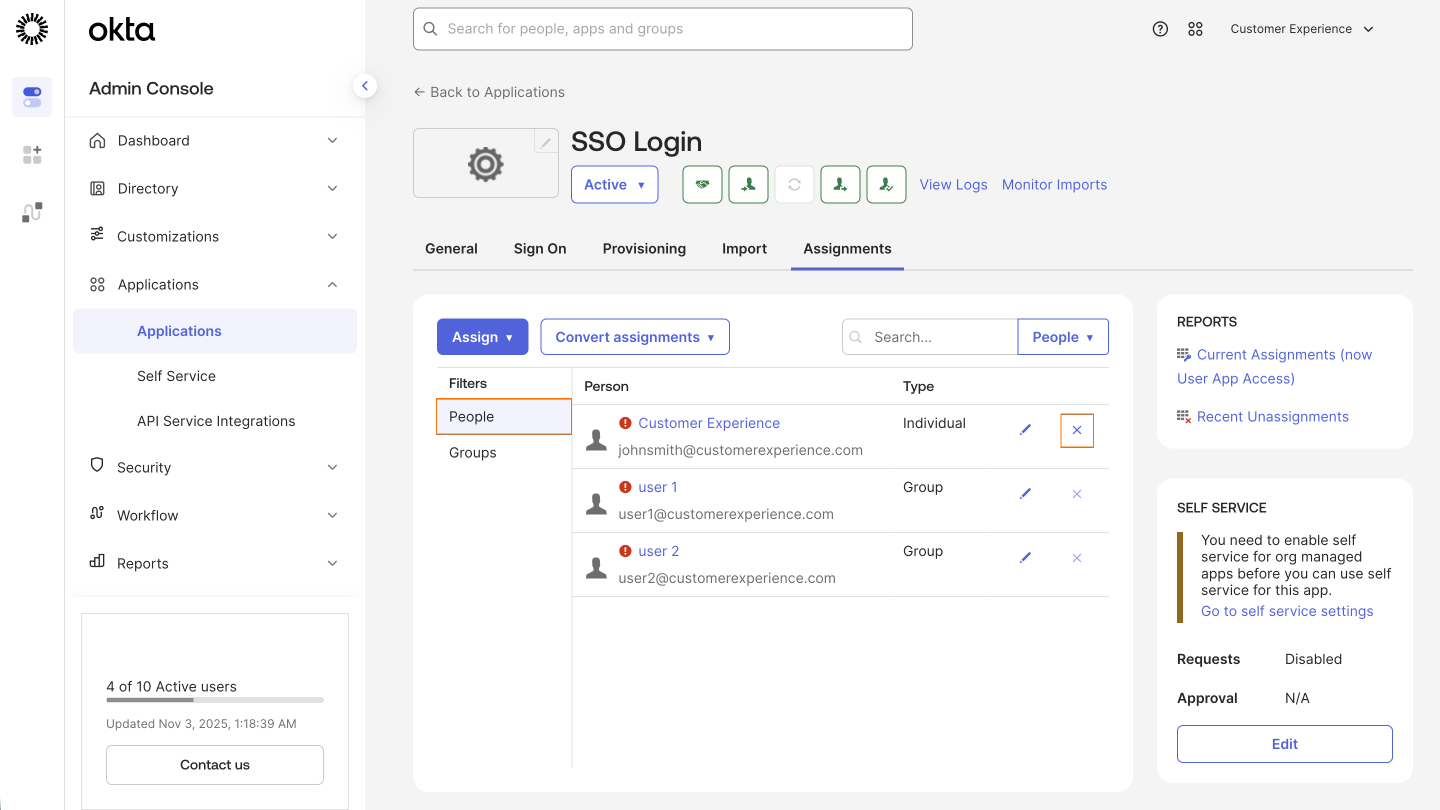This screenshot has height=810, width=1440.
Task: Open the Admin Console sidebar icon
Action: pos(31,96)
